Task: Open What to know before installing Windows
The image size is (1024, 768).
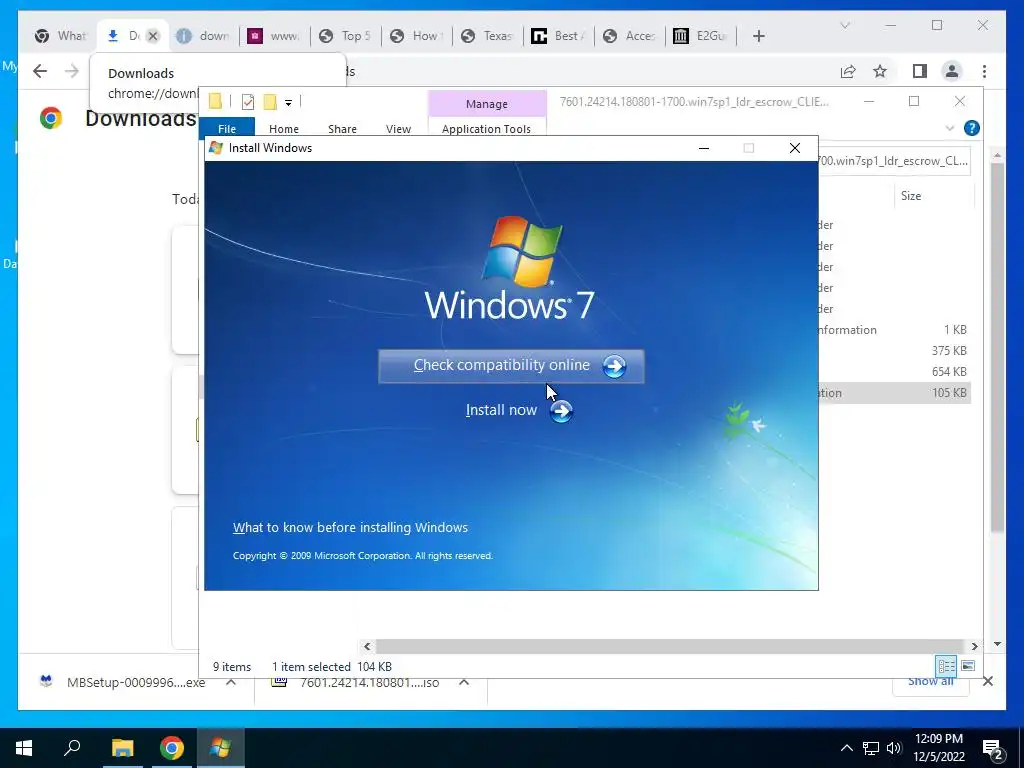Action: 350,528
